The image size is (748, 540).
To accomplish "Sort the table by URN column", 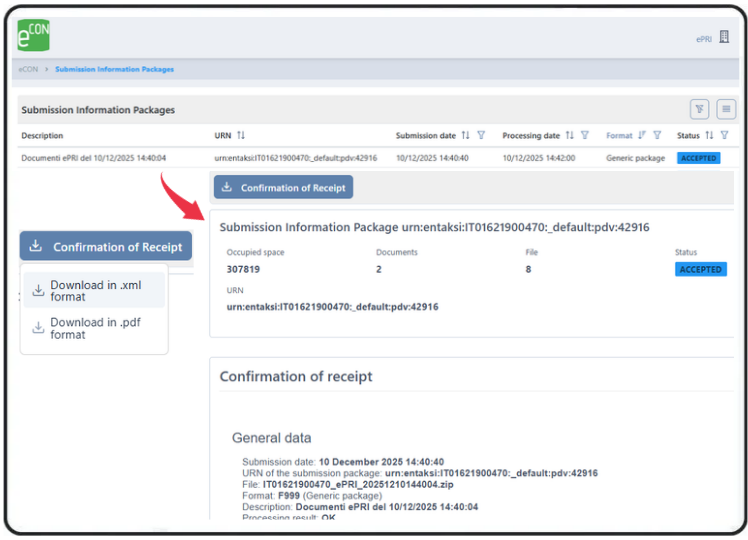I will pos(241,135).
